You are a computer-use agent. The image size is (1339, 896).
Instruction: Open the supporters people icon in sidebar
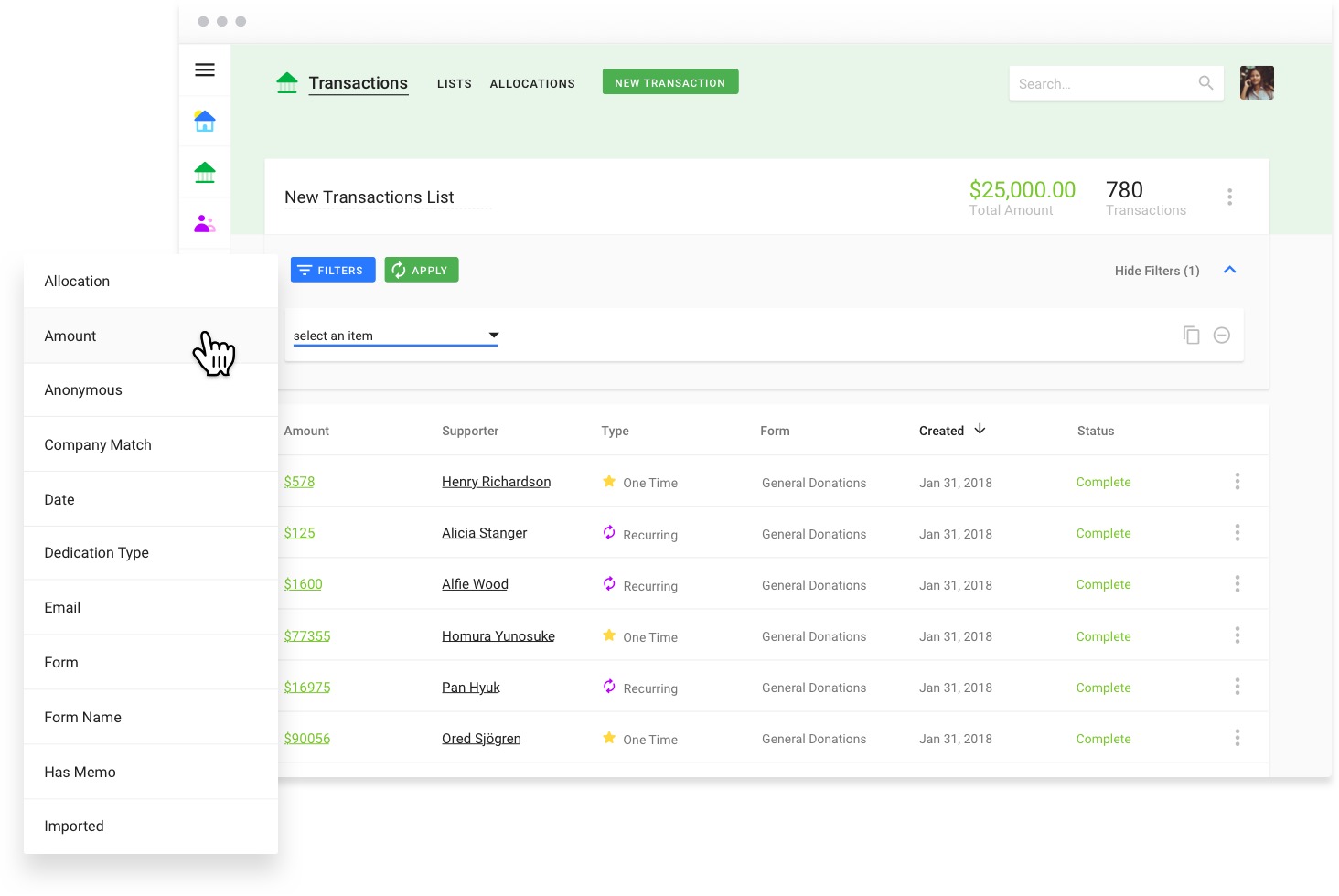[204, 222]
